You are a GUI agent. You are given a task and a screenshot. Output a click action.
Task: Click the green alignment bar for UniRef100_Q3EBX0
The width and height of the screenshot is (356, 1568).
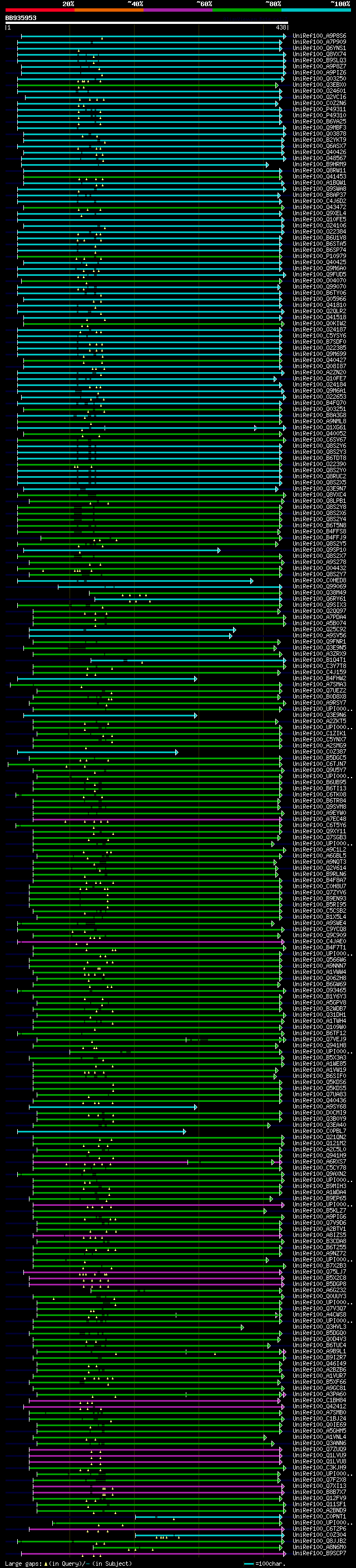(148, 86)
